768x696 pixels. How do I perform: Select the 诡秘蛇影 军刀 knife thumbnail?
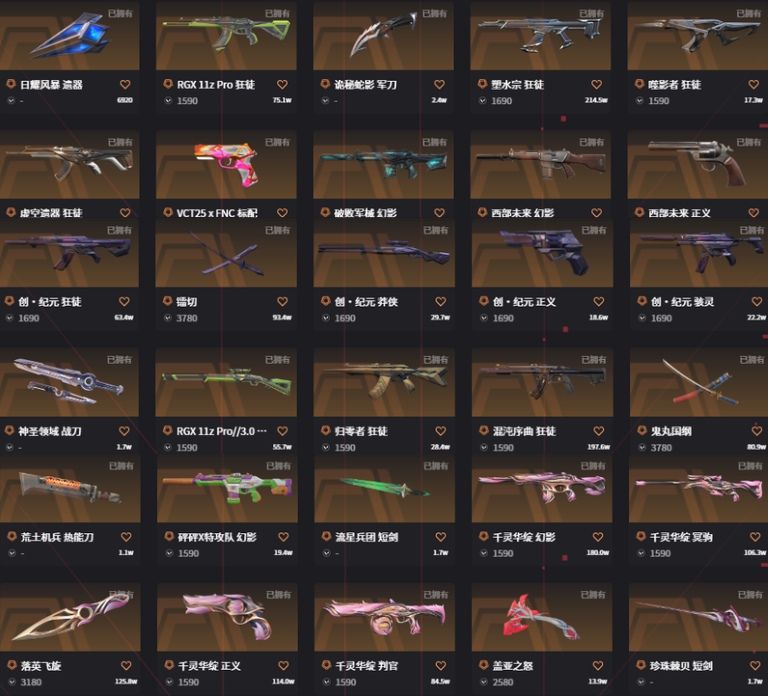point(384,35)
